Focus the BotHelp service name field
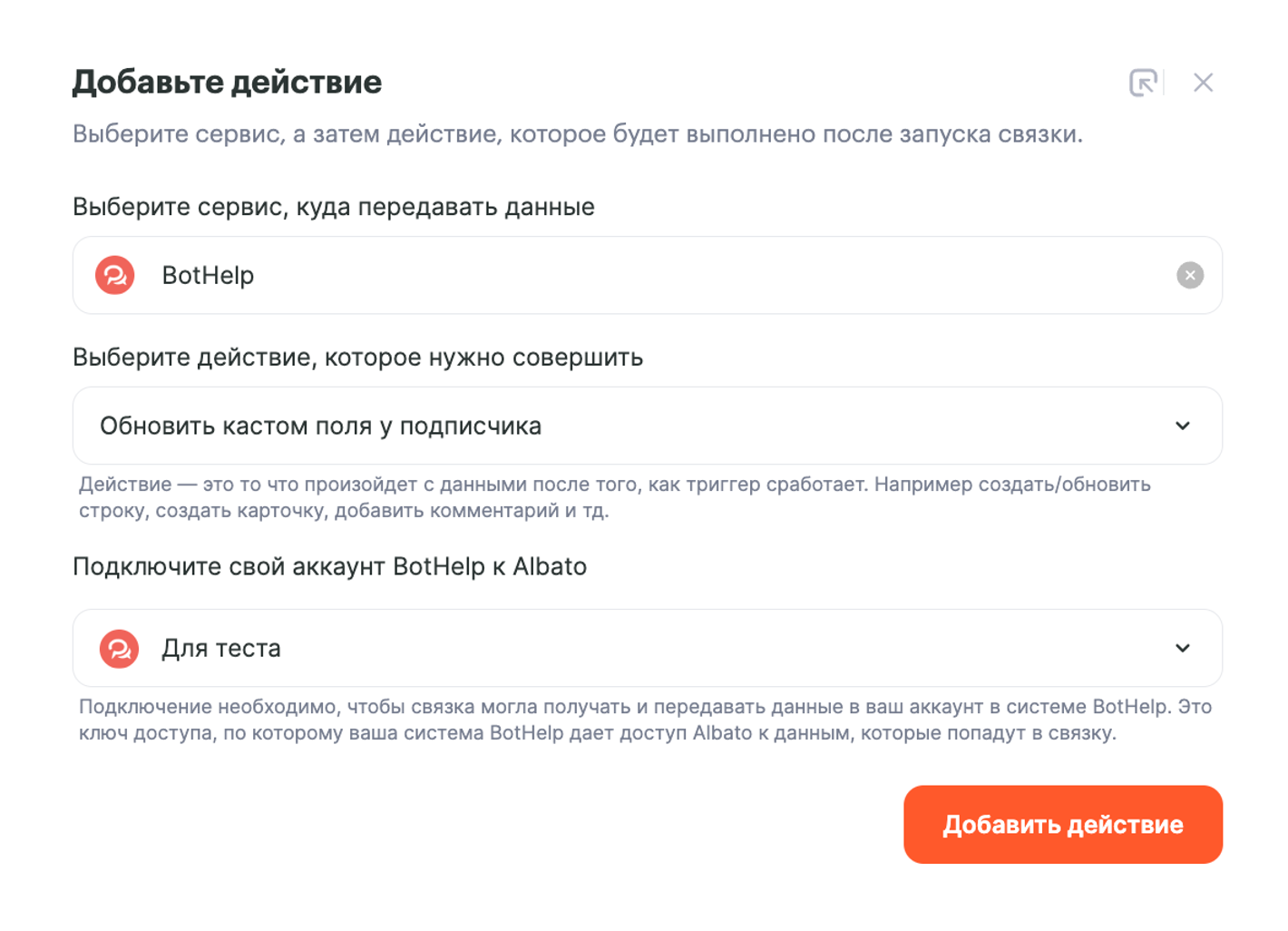The width and height of the screenshot is (1288, 931). [x=635, y=275]
